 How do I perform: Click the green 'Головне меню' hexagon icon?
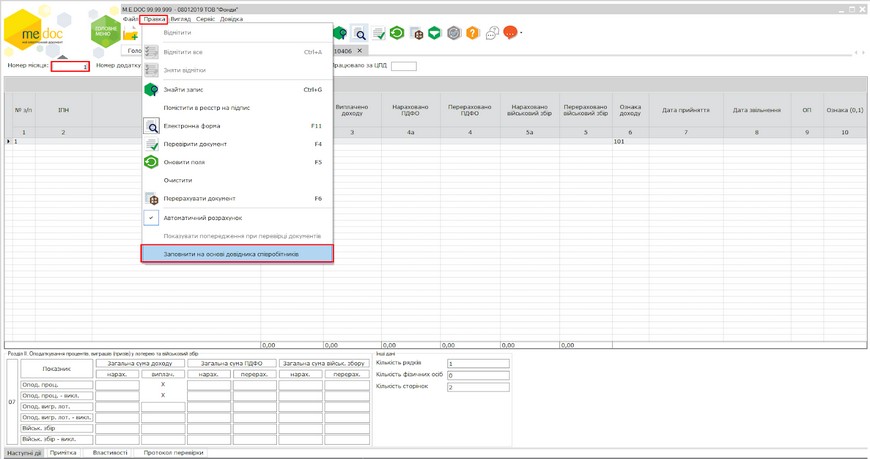tap(104, 32)
